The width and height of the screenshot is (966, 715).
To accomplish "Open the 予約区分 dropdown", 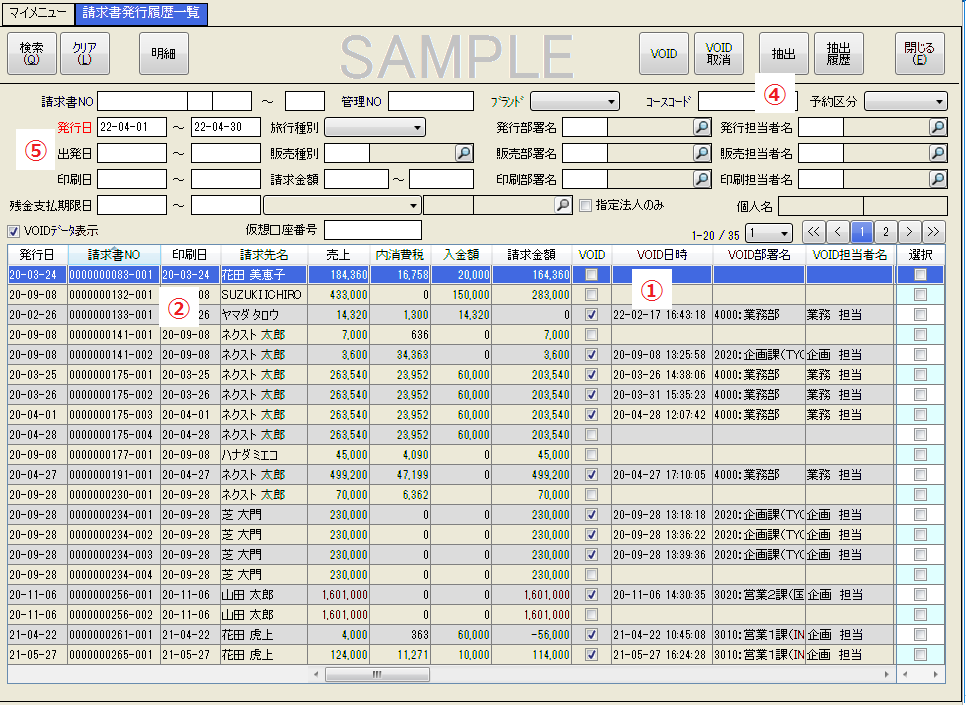I will pyautogui.click(x=906, y=102).
